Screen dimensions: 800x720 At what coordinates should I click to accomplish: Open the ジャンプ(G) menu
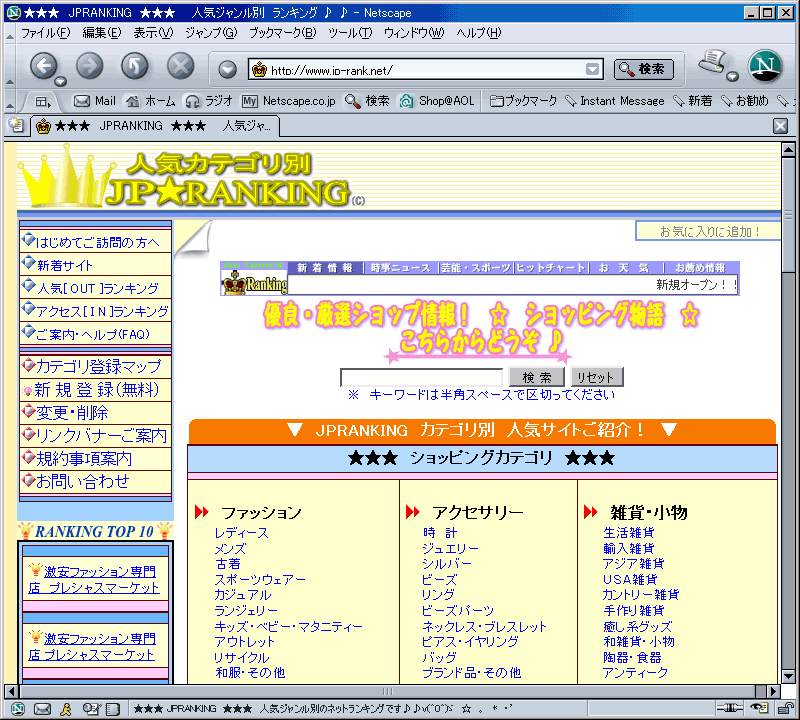(211, 33)
